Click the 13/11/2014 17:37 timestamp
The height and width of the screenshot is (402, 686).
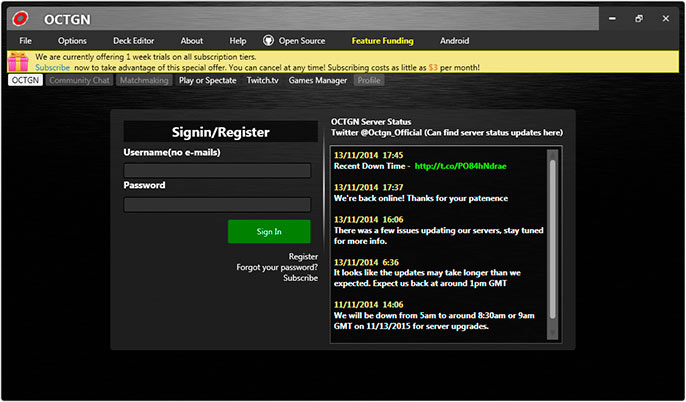tap(368, 187)
